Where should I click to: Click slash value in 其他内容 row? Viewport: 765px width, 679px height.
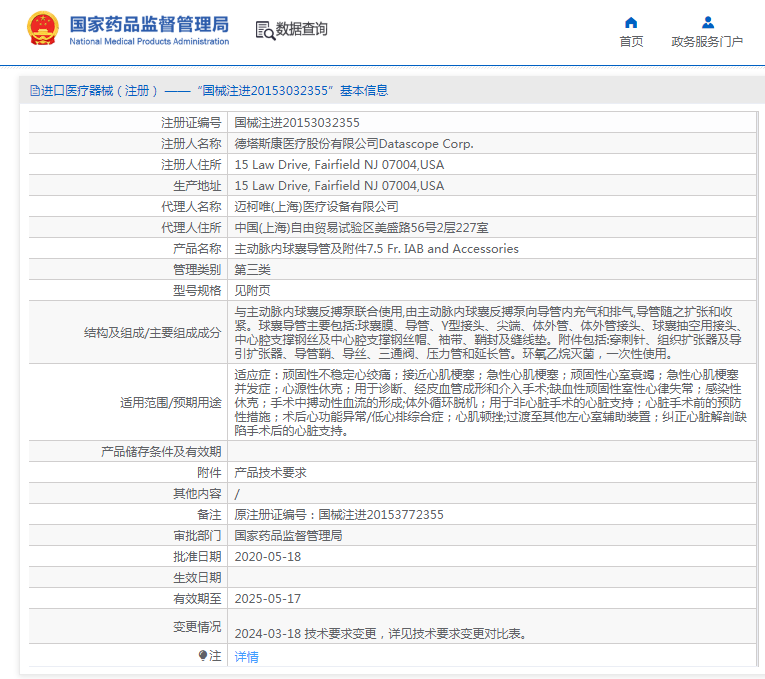point(237,494)
